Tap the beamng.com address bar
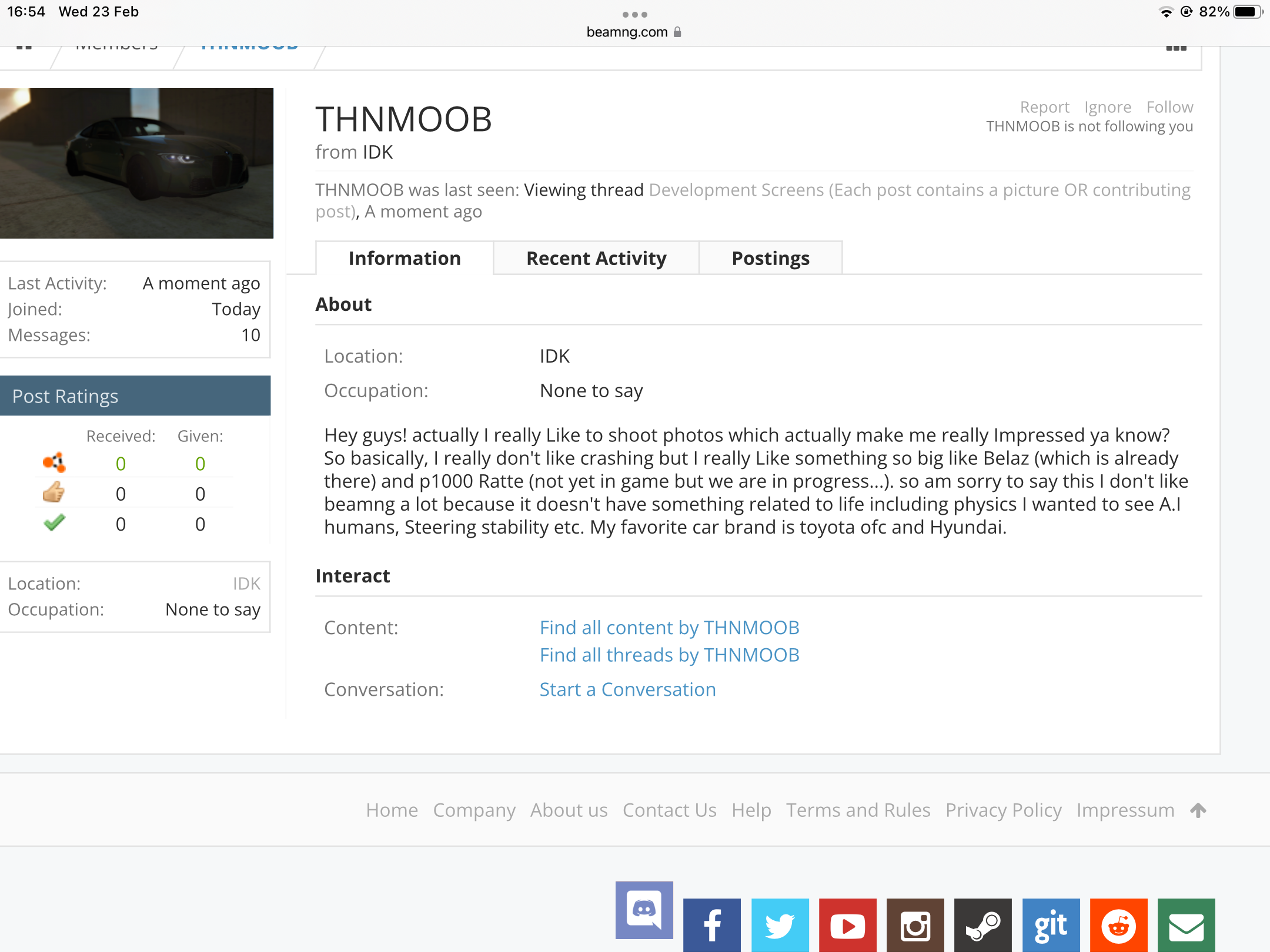Image resolution: width=1270 pixels, height=952 pixels. (x=634, y=32)
